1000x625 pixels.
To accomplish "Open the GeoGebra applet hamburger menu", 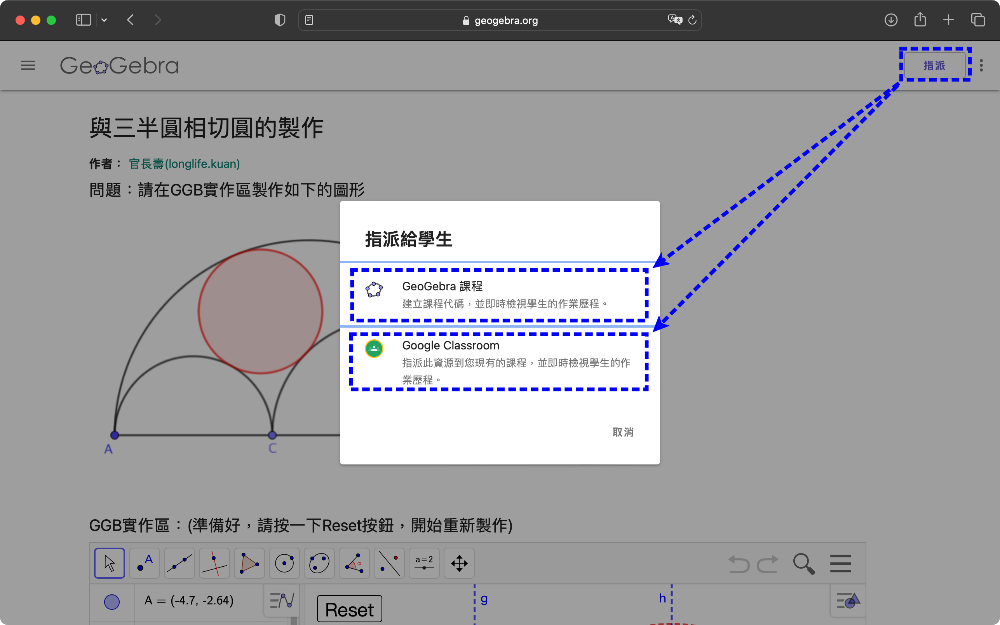I will [x=841, y=564].
